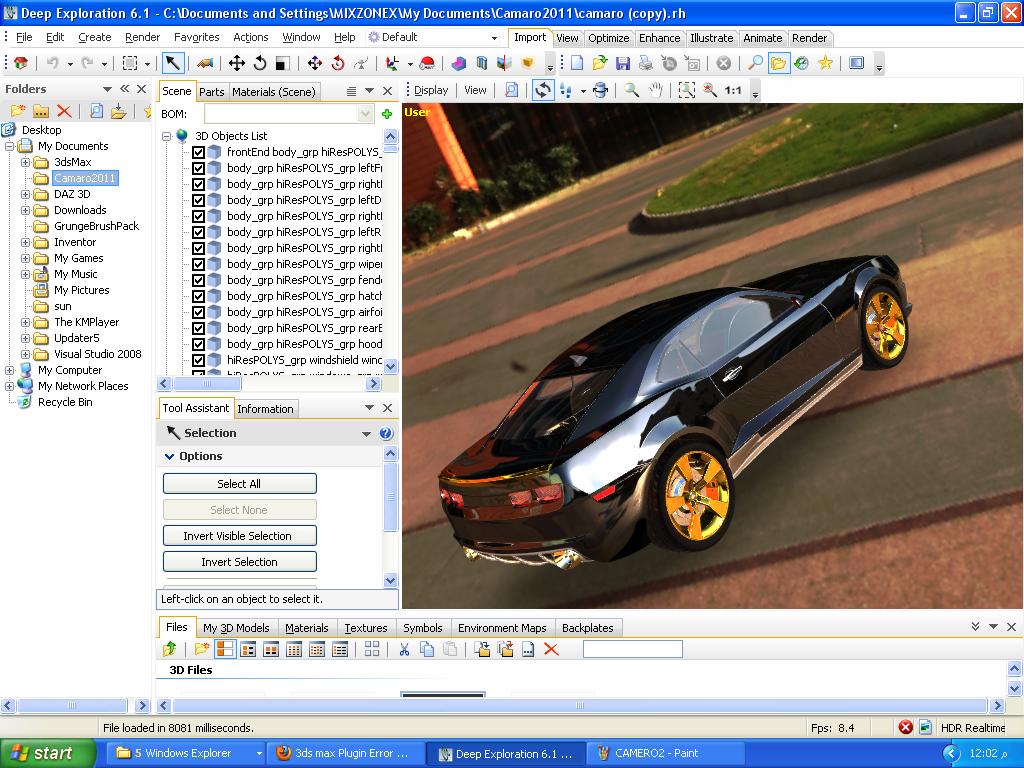Expand the 3dsMax folder in the tree

[x=25, y=162]
